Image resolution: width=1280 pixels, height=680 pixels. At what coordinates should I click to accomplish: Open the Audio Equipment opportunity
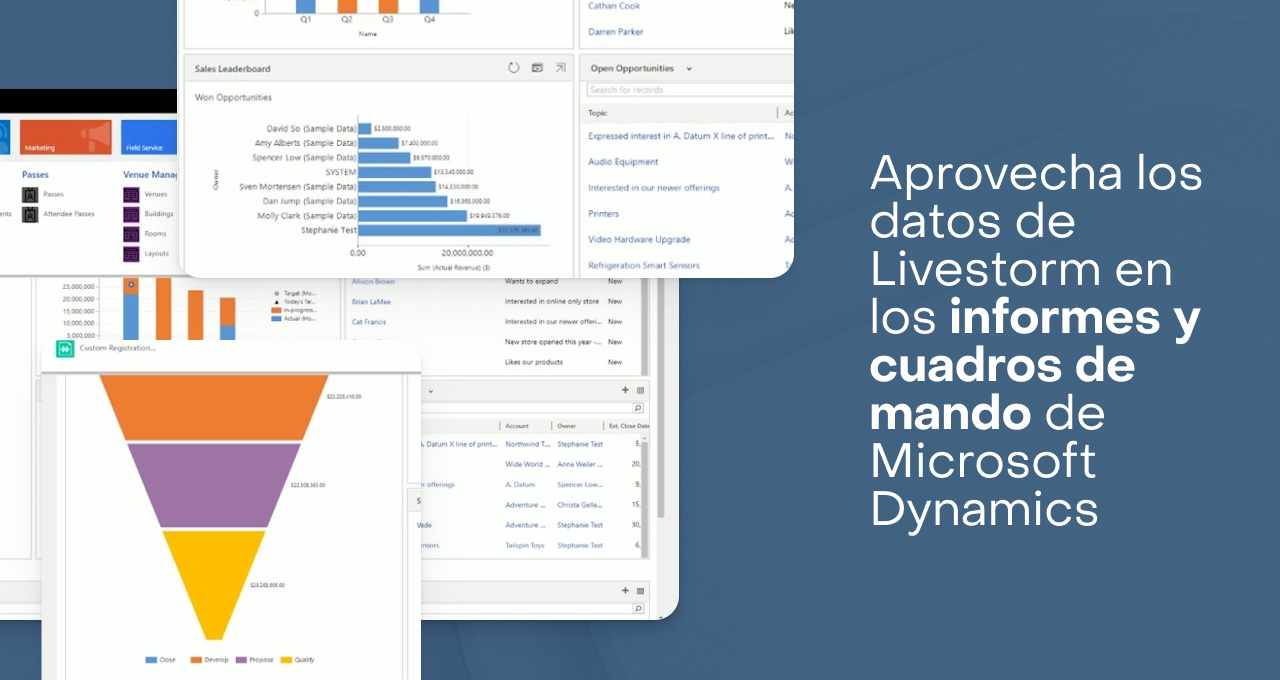[623, 162]
